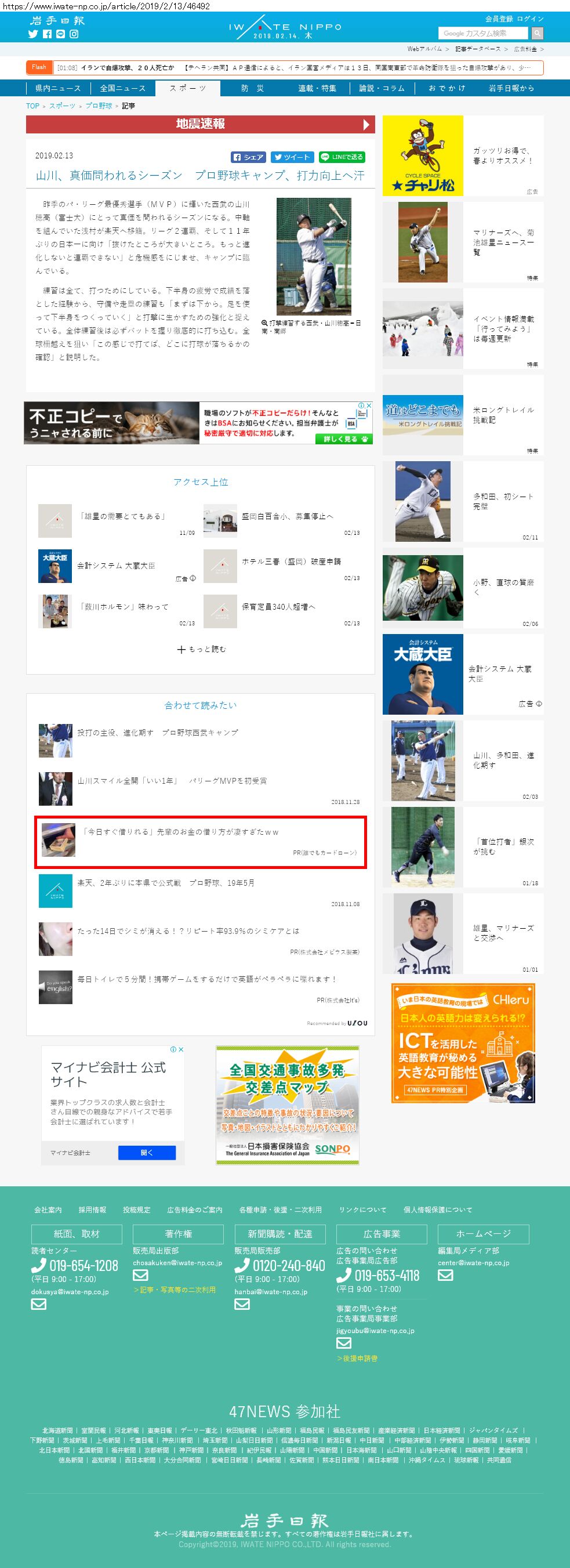Click the photo zoom magnifier icon

click(x=264, y=323)
